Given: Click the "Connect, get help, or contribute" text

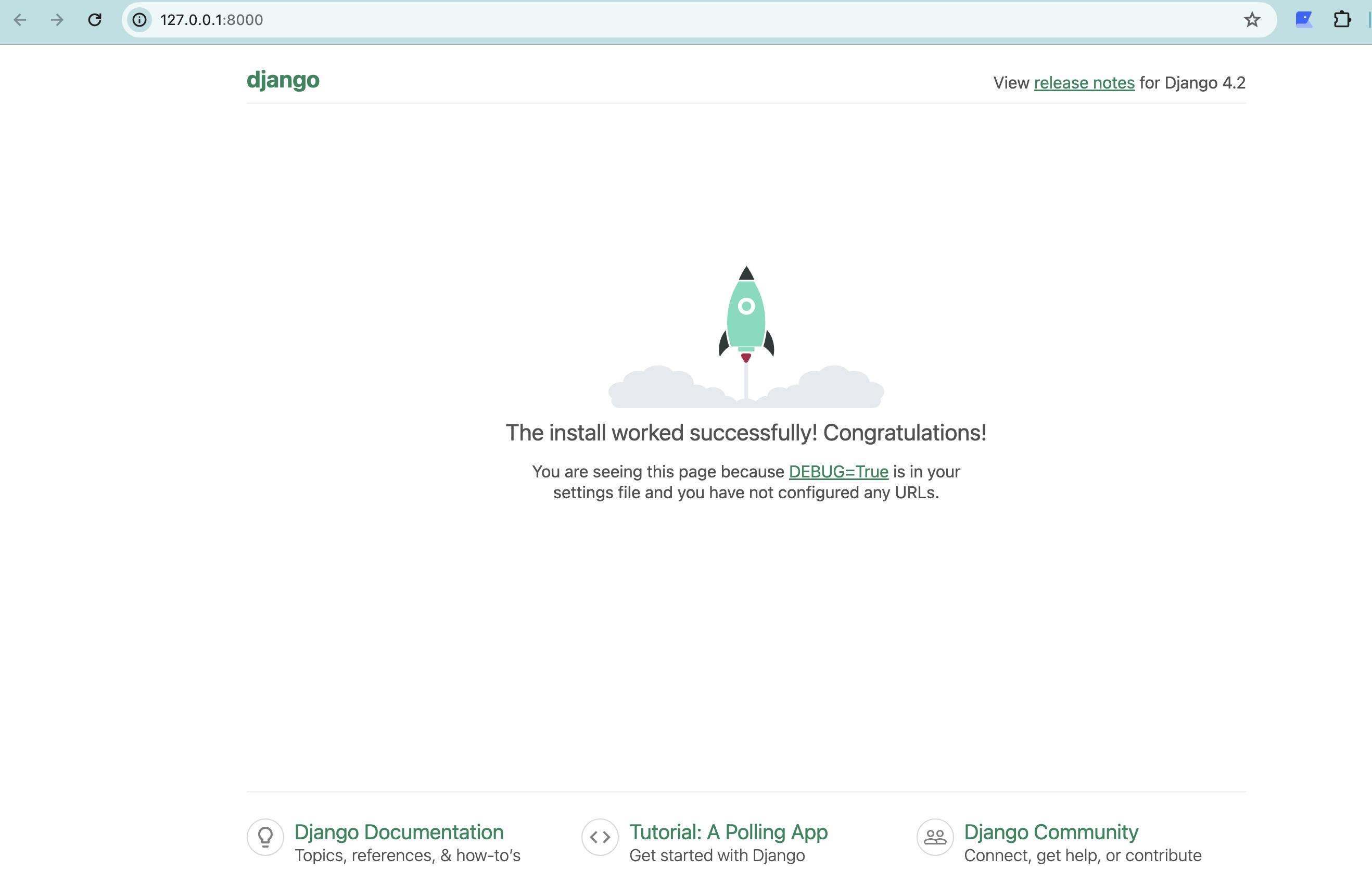Looking at the screenshot, I should tap(1083, 855).
